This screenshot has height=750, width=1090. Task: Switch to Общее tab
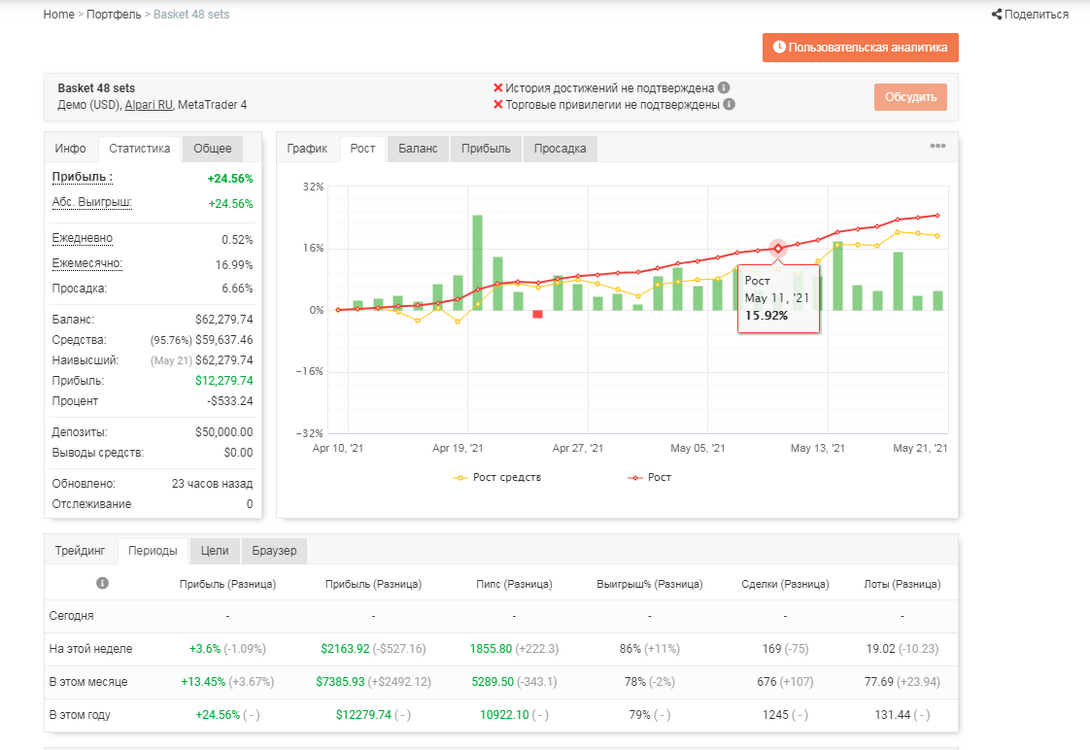tap(213, 149)
